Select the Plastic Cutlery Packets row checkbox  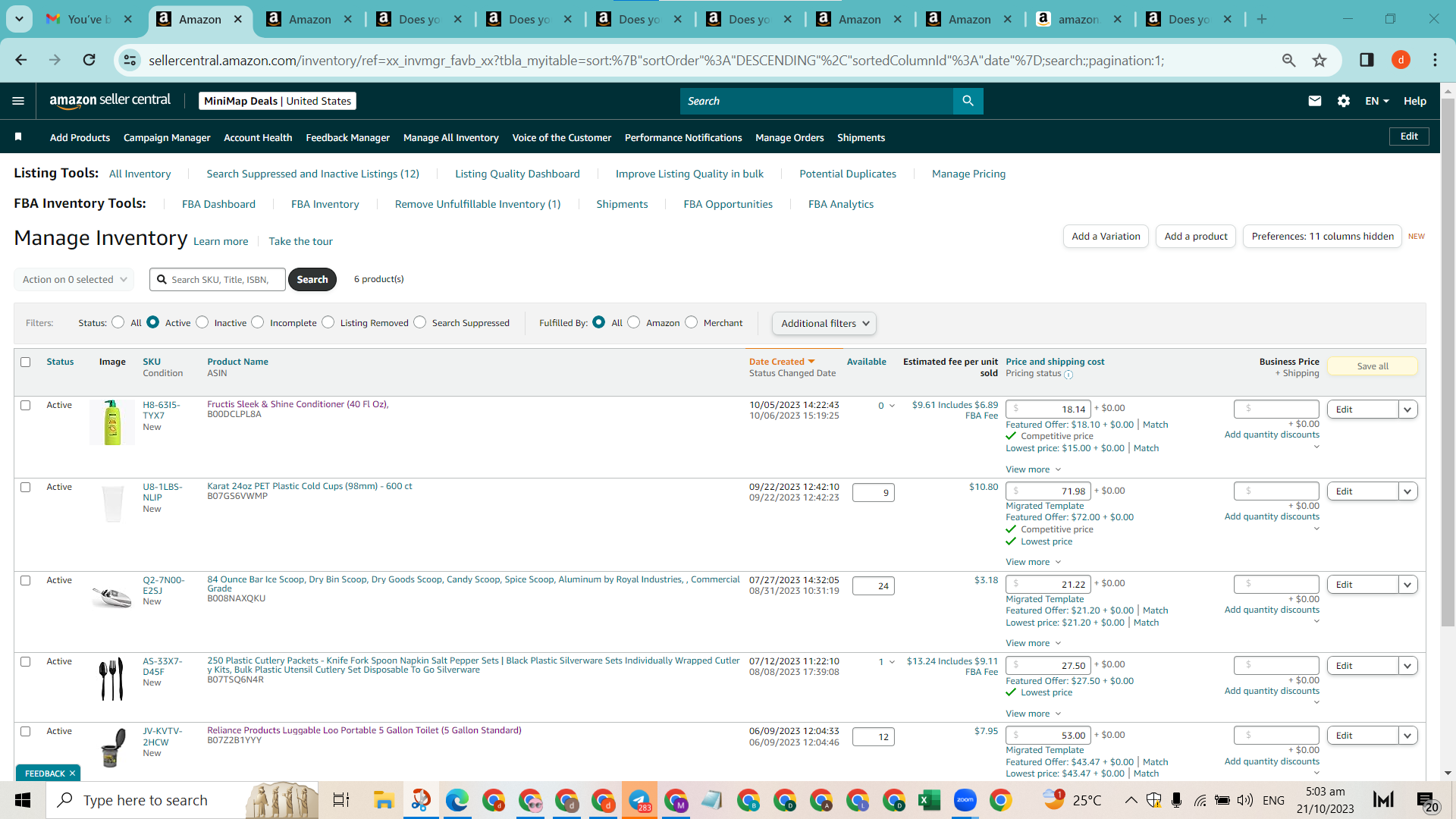26,662
